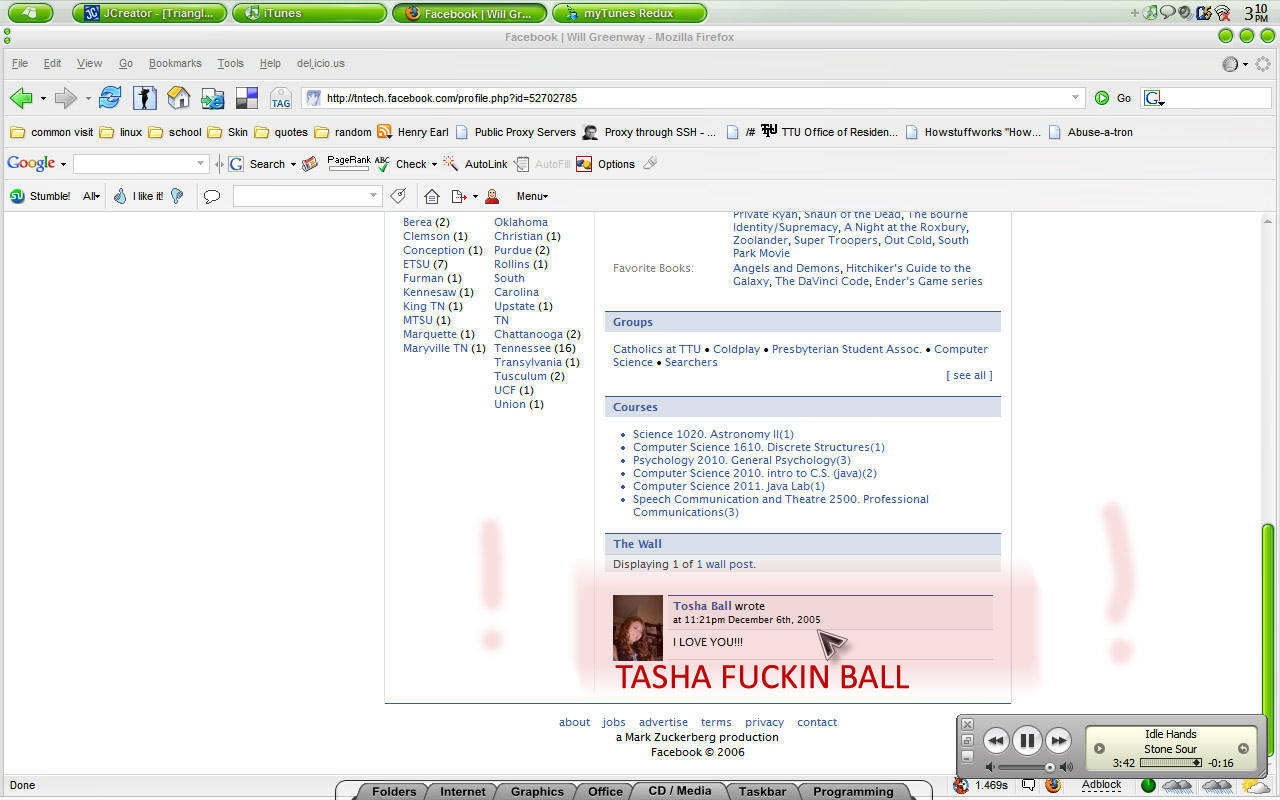Switch to the CD / Media tab
The height and width of the screenshot is (800, 1280).
(680, 791)
